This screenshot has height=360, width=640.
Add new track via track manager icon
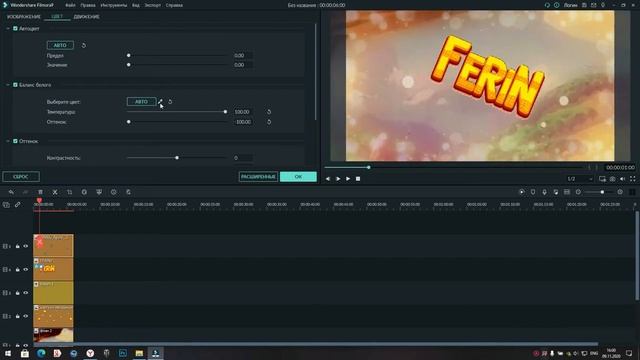pyautogui.click(x=6, y=205)
